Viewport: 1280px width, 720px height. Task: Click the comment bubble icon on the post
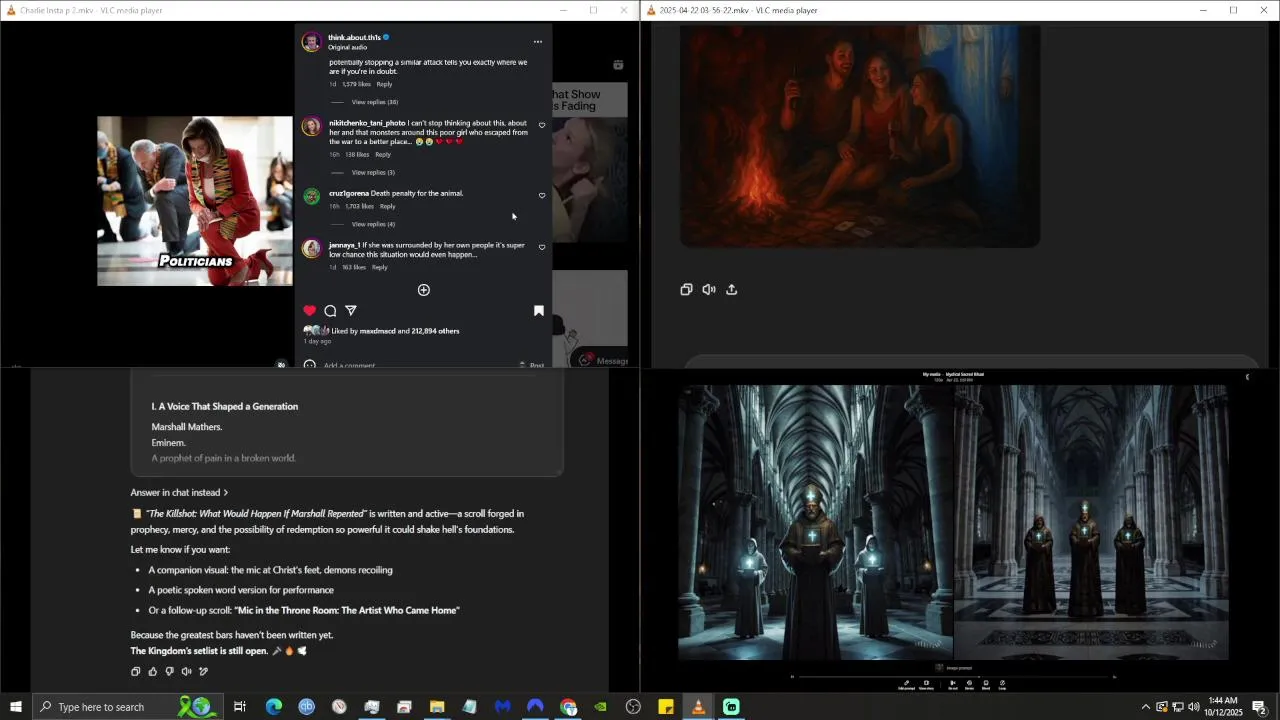click(x=330, y=311)
